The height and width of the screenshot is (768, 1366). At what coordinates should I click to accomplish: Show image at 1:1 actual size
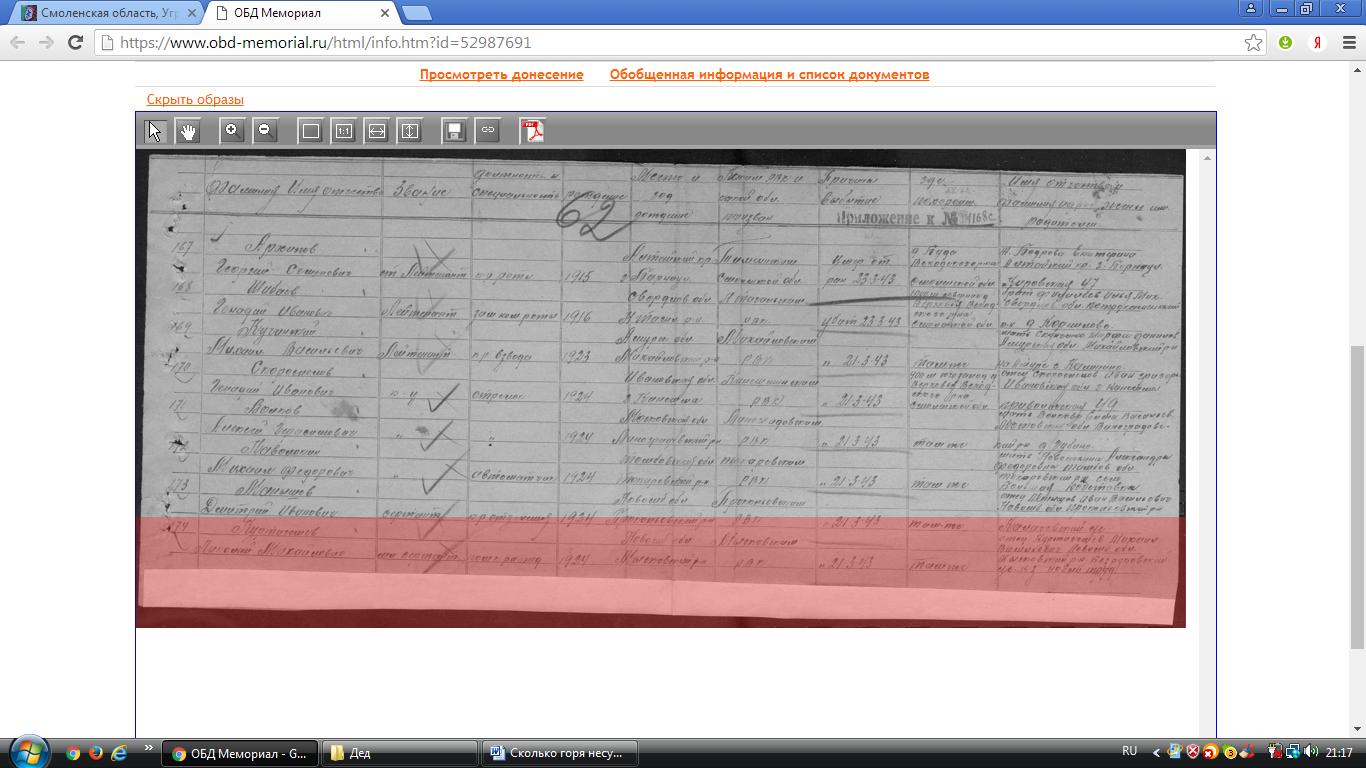click(x=344, y=131)
